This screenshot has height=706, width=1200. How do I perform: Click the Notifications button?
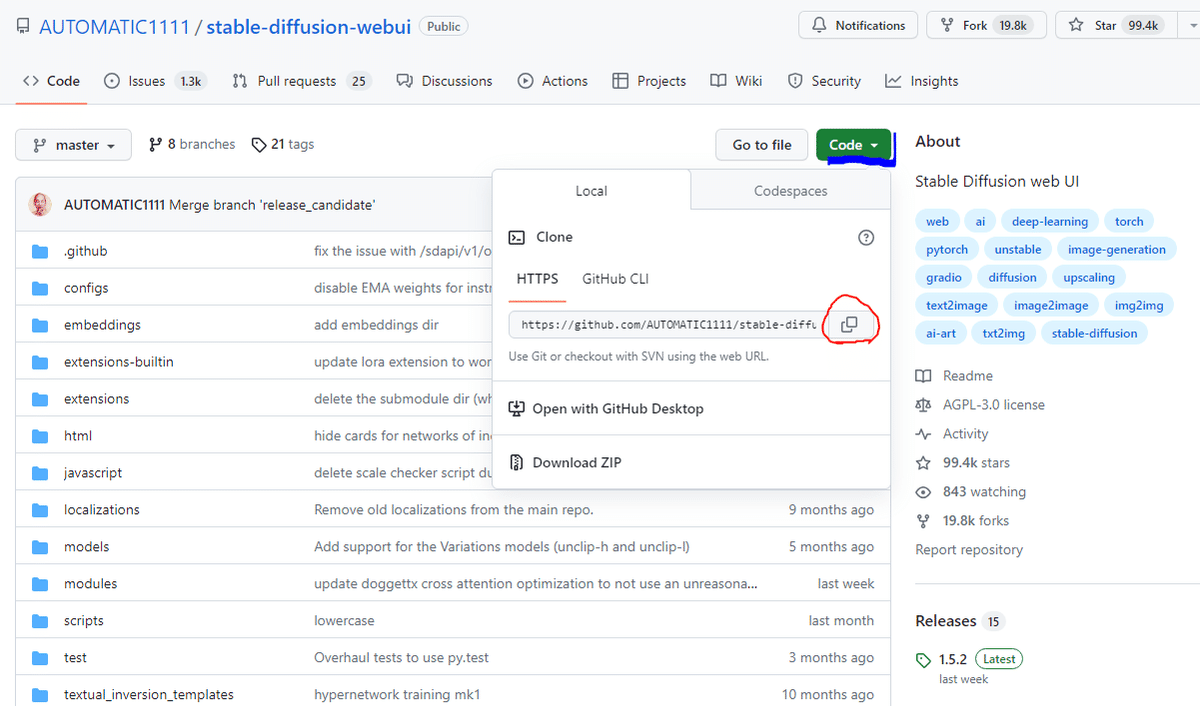click(858, 26)
